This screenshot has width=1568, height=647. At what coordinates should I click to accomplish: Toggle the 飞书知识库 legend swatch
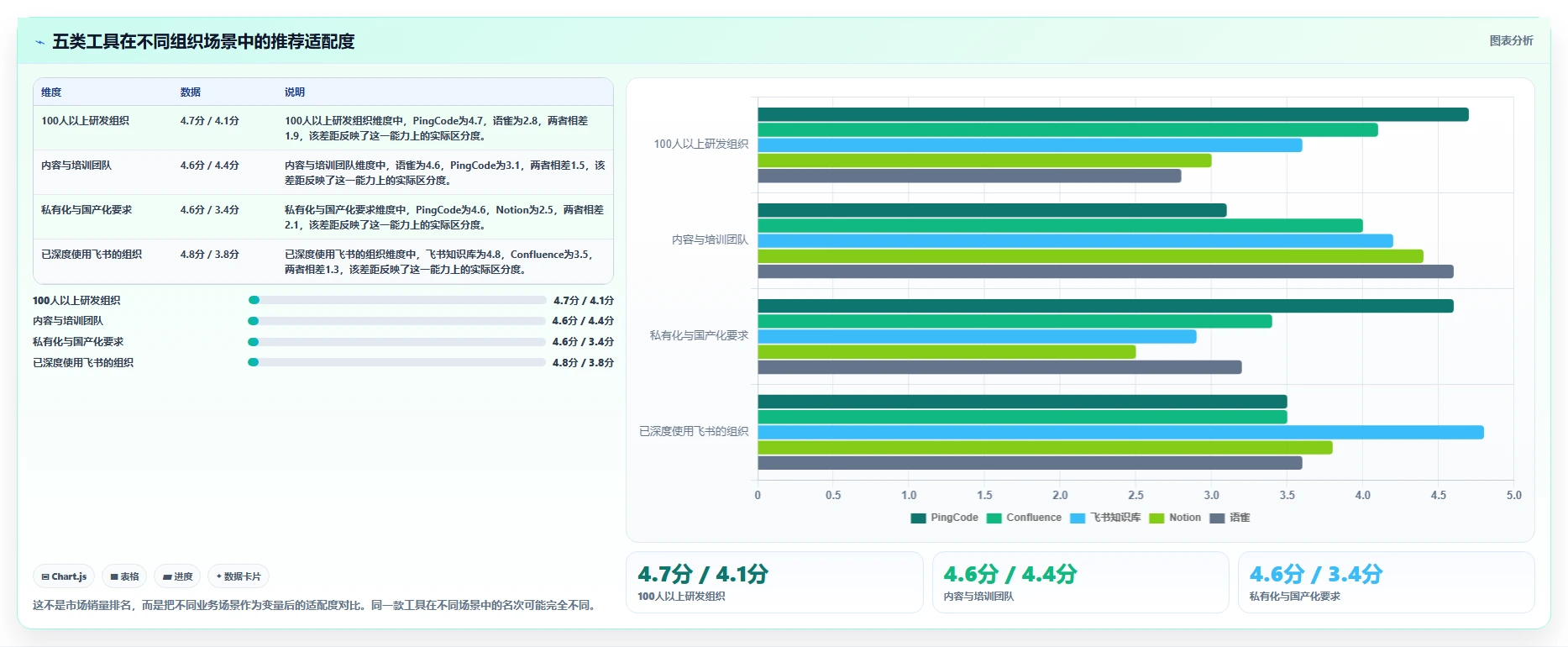tap(1078, 518)
